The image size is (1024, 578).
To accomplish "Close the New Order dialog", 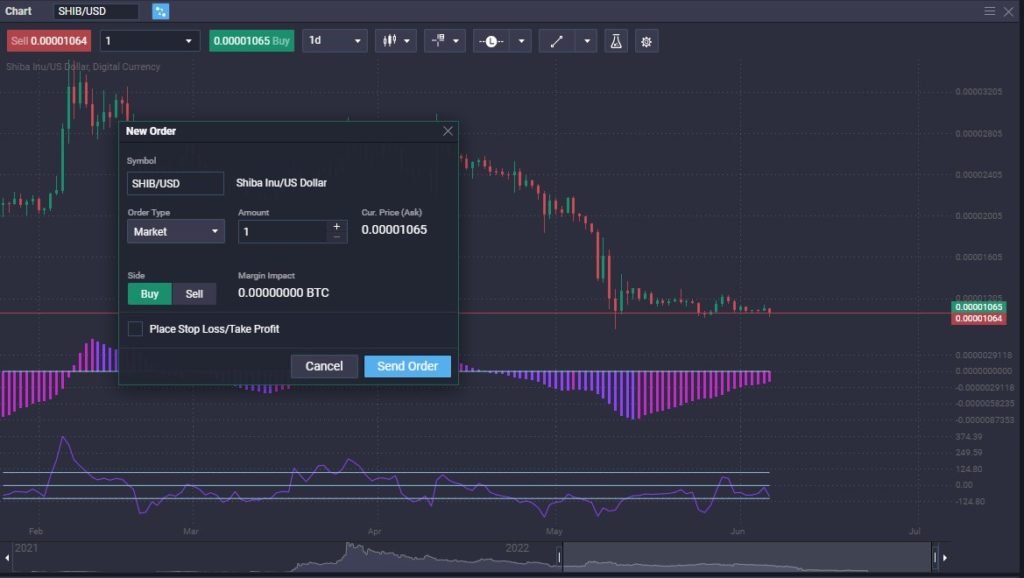I will click(448, 131).
